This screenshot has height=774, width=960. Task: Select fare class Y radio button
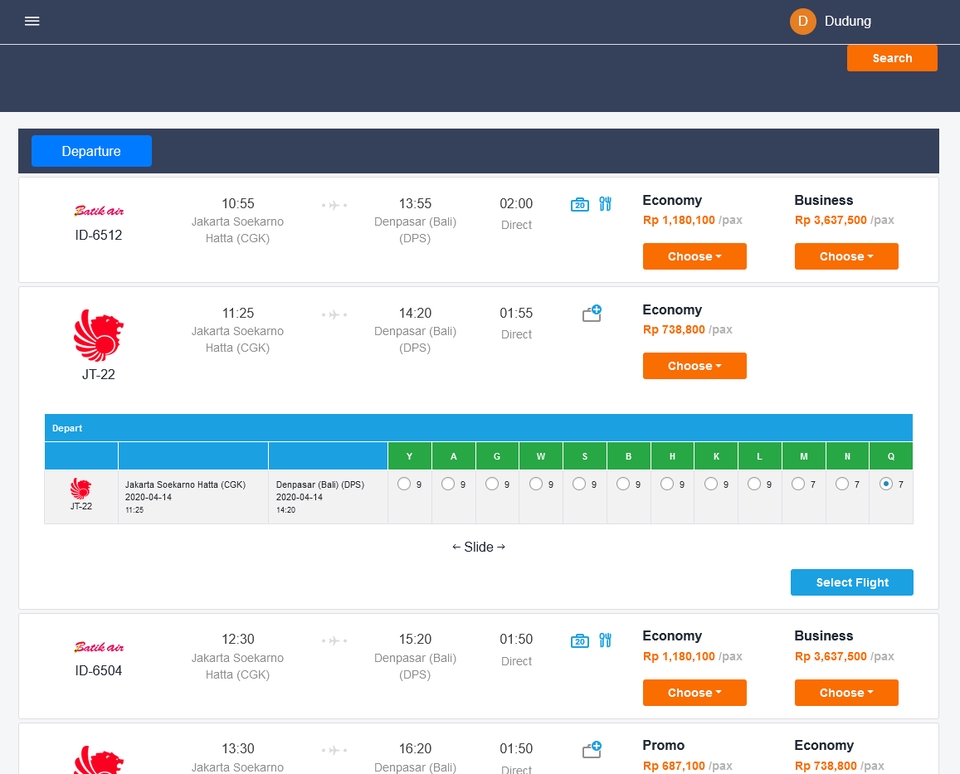click(x=404, y=484)
